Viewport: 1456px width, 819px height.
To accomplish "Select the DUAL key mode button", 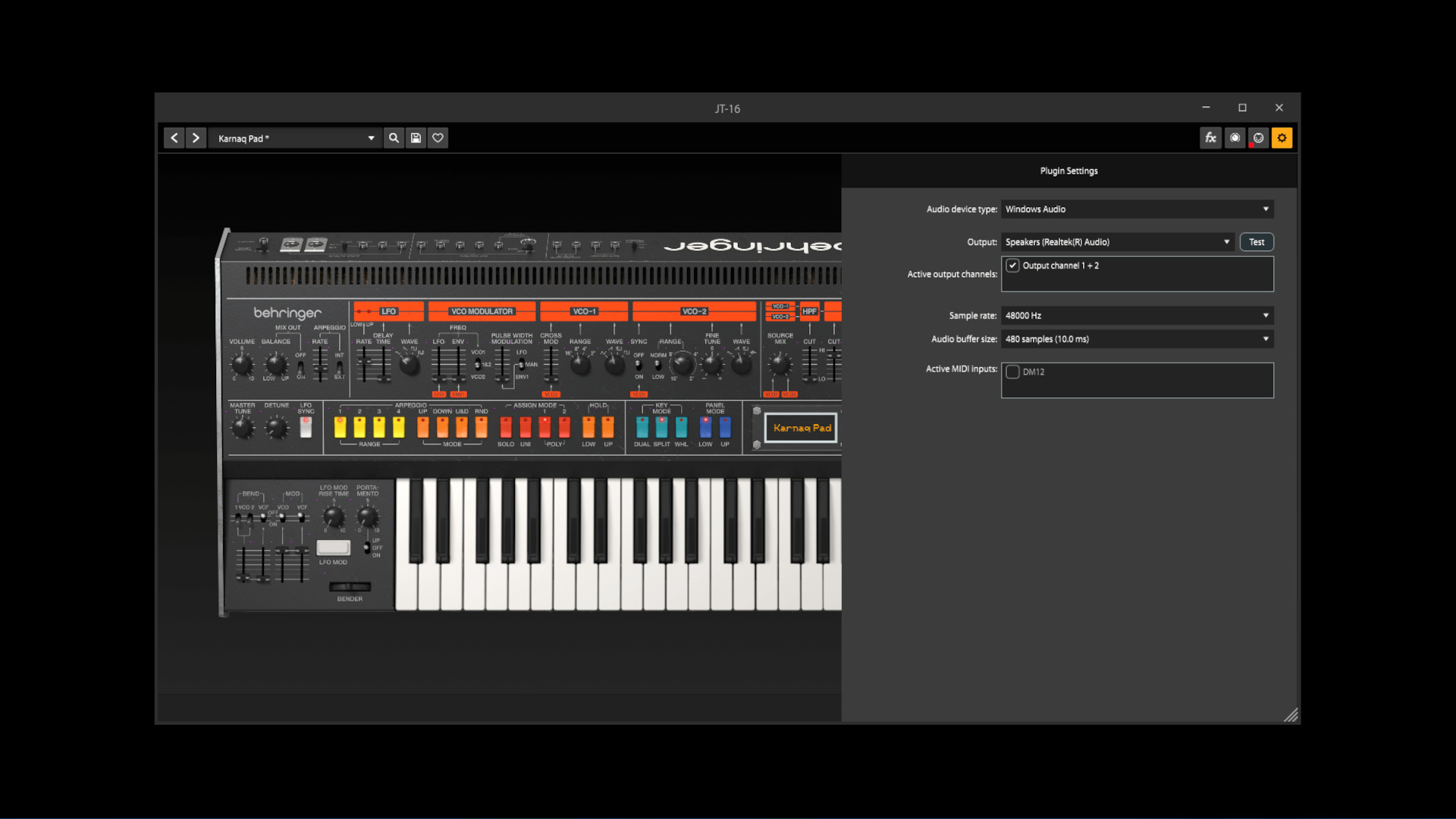I will tap(642, 427).
